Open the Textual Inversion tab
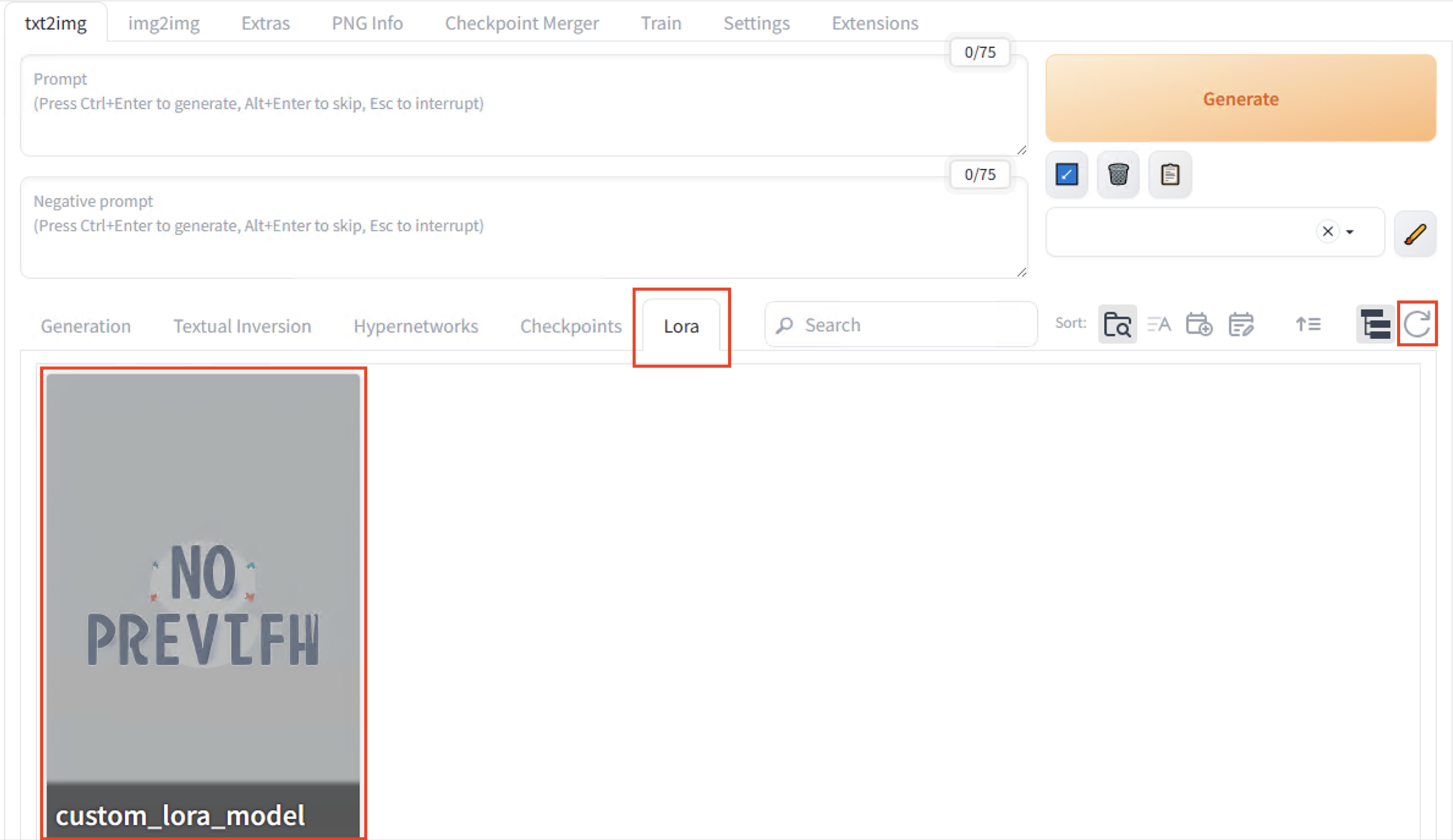This screenshot has height=840, width=1453. (242, 326)
